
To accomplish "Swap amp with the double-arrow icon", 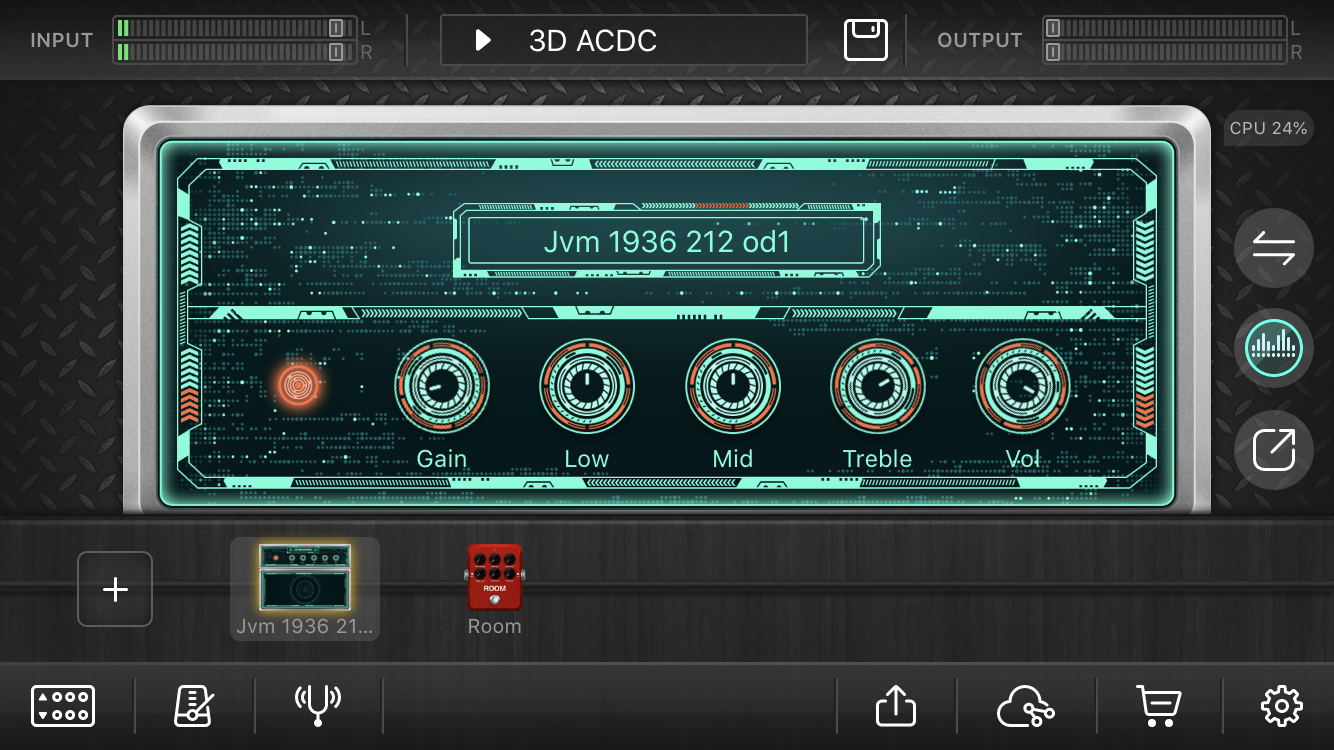I will coord(1274,249).
